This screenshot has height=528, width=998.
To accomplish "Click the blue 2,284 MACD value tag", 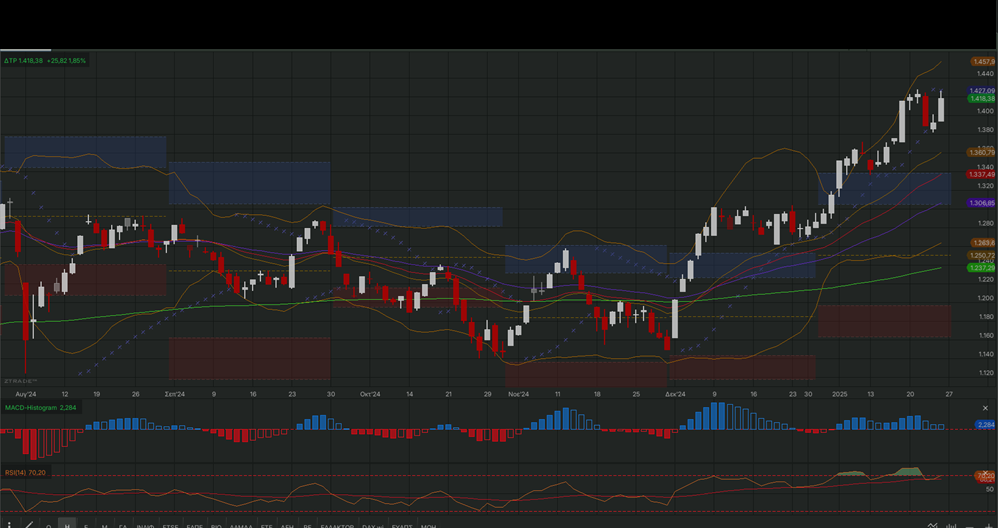I will click(x=985, y=424).
